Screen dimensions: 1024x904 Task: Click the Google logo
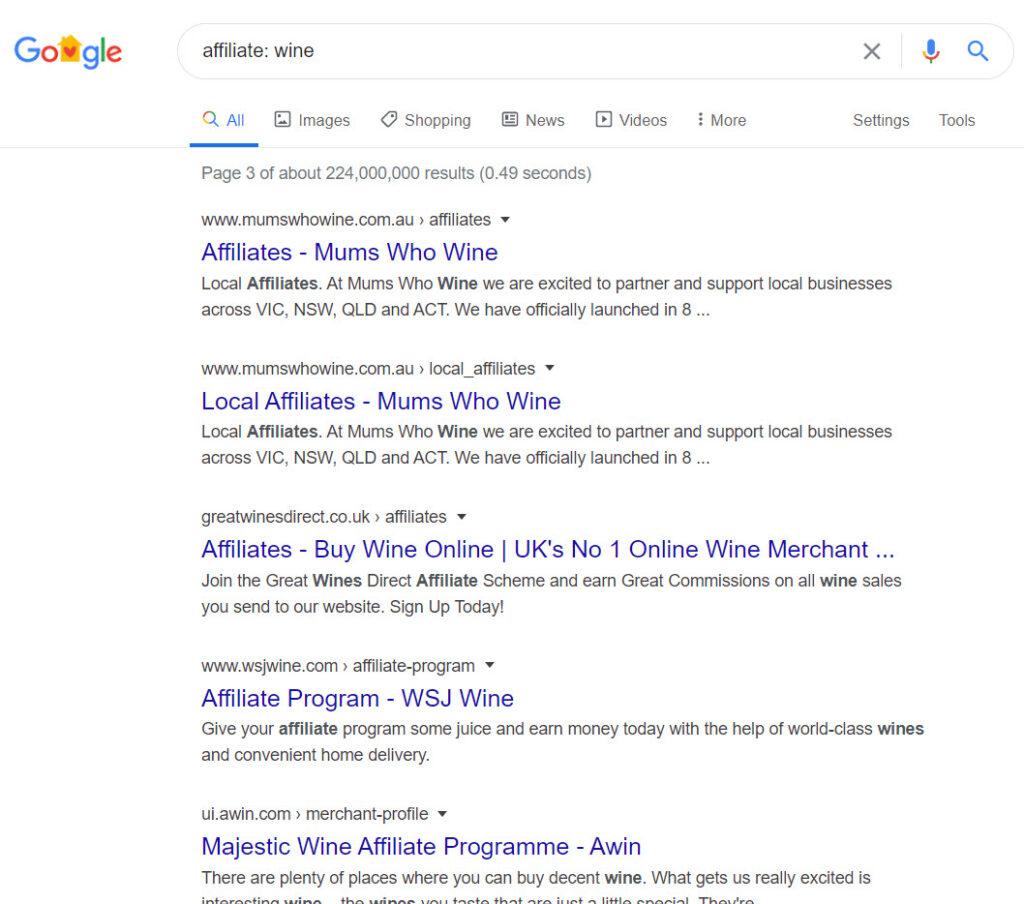tap(67, 51)
